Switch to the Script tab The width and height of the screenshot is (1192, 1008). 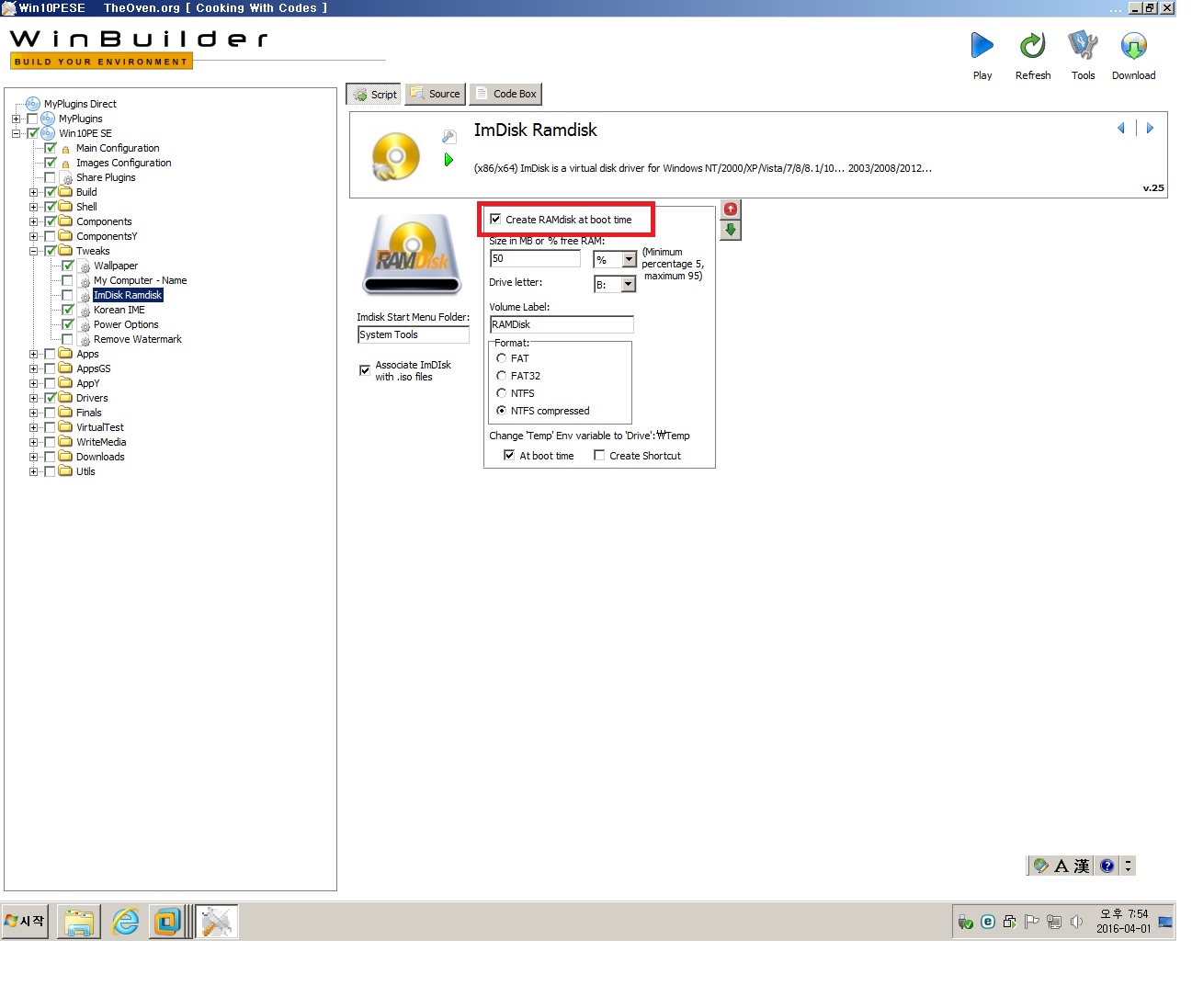pyautogui.click(x=374, y=94)
